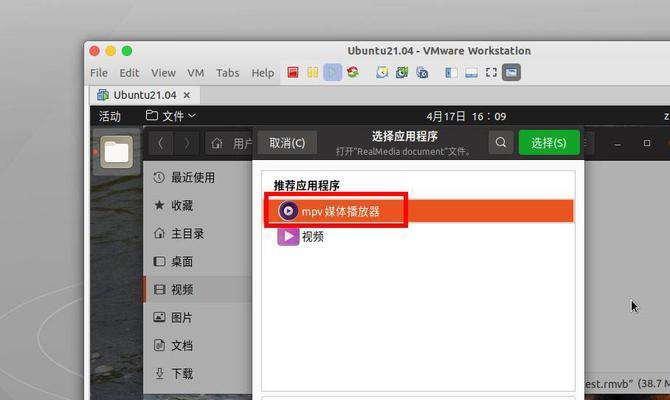Open the snapshot manager icon
The height and width of the screenshot is (400, 670).
pyautogui.click(x=422, y=72)
